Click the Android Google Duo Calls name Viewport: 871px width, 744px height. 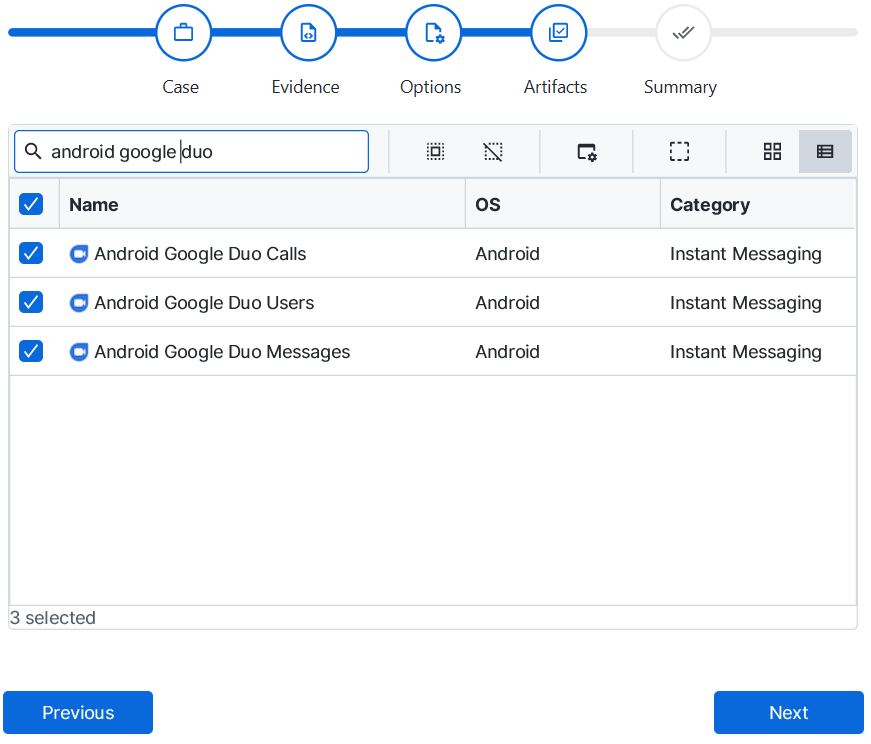click(x=201, y=254)
